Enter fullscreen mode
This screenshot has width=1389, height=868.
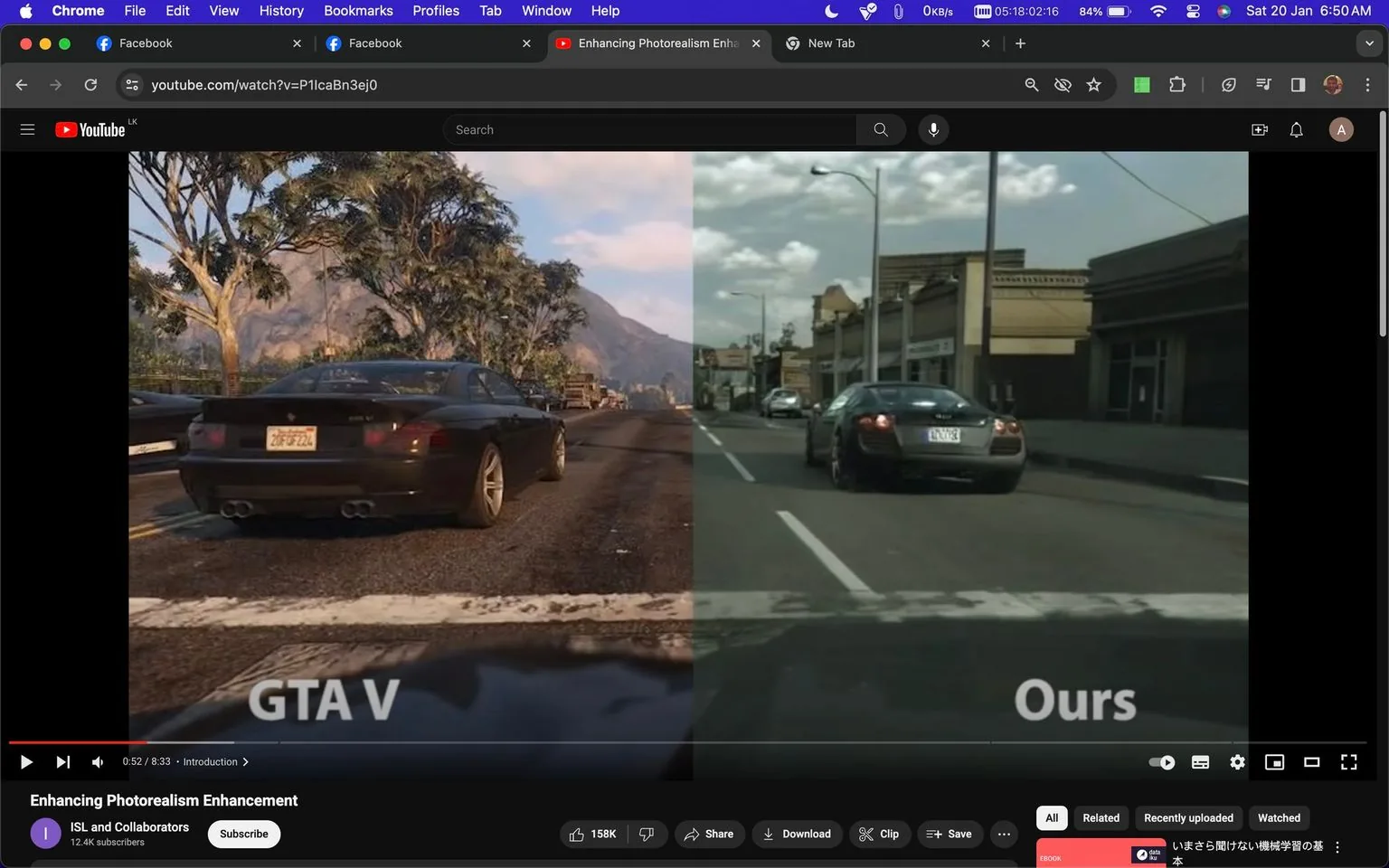[1348, 761]
